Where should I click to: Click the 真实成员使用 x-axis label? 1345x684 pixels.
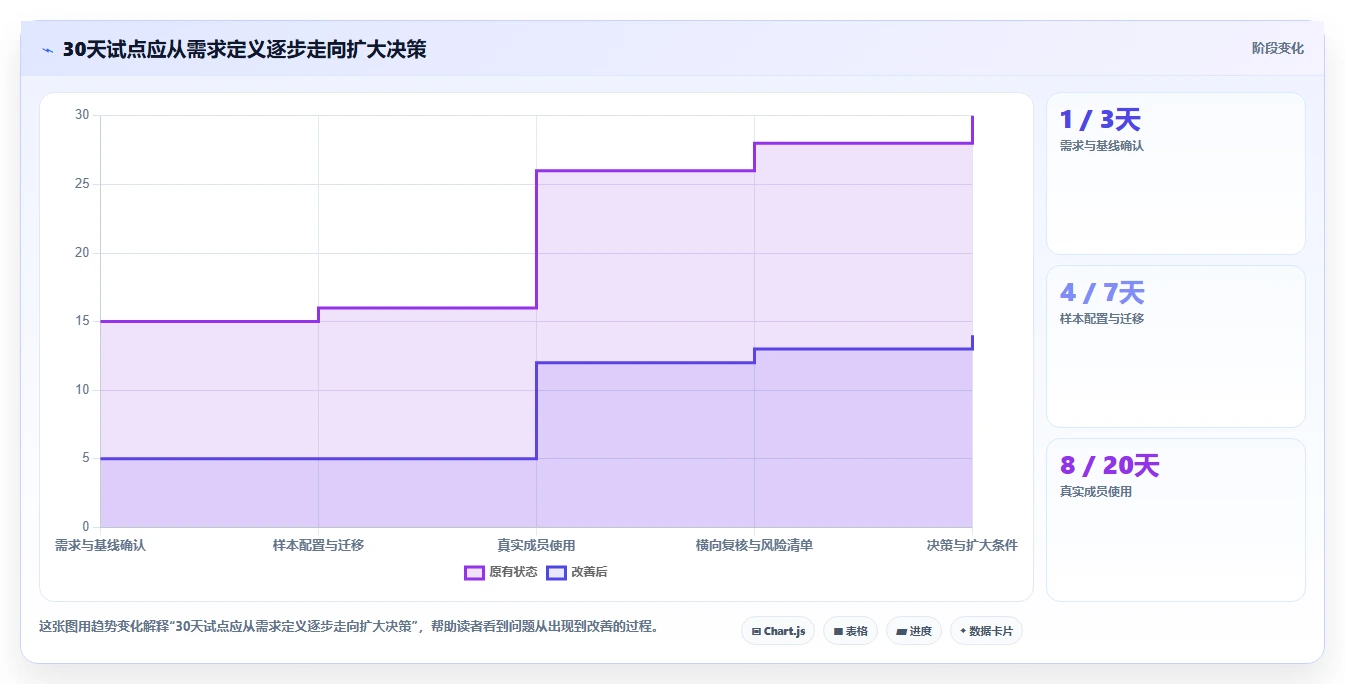536,545
